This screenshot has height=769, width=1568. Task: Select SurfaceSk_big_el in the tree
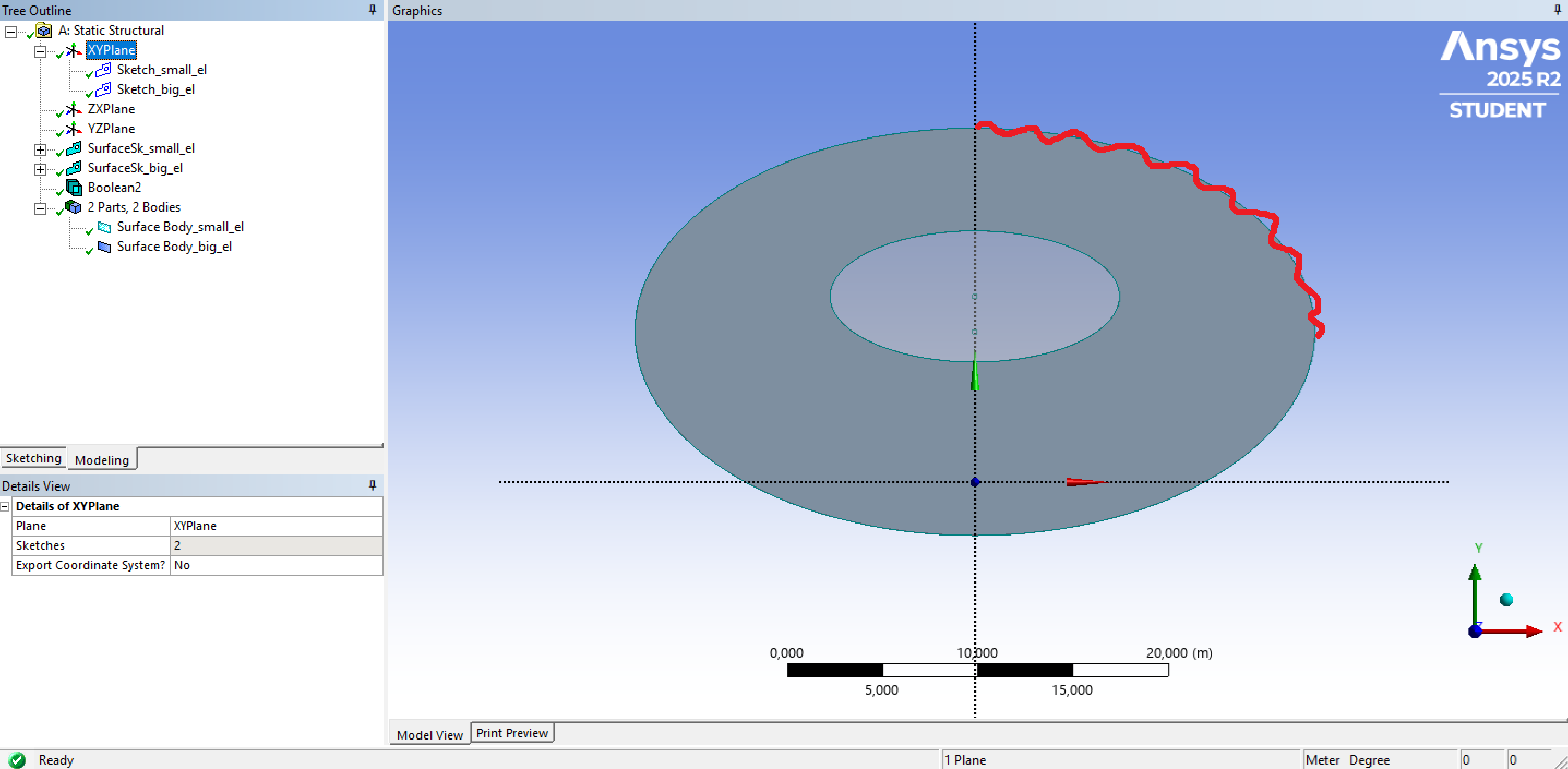[135, 168]
